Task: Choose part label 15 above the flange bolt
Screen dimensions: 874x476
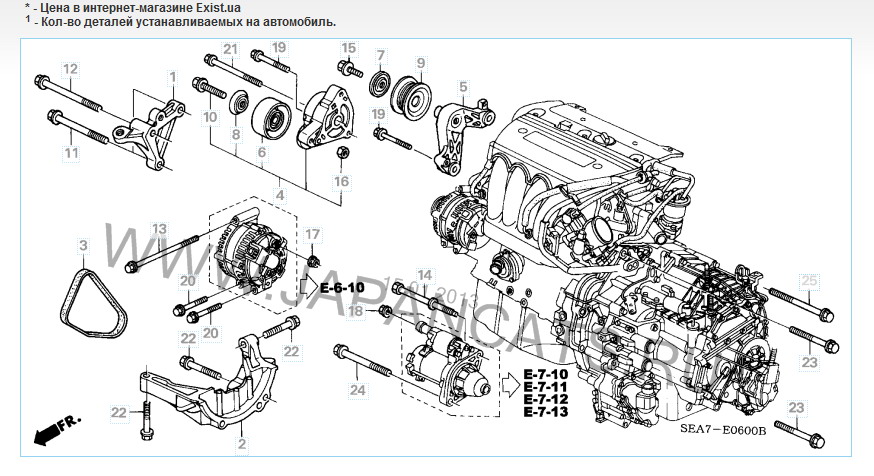Action: click(x=348, y=48)
